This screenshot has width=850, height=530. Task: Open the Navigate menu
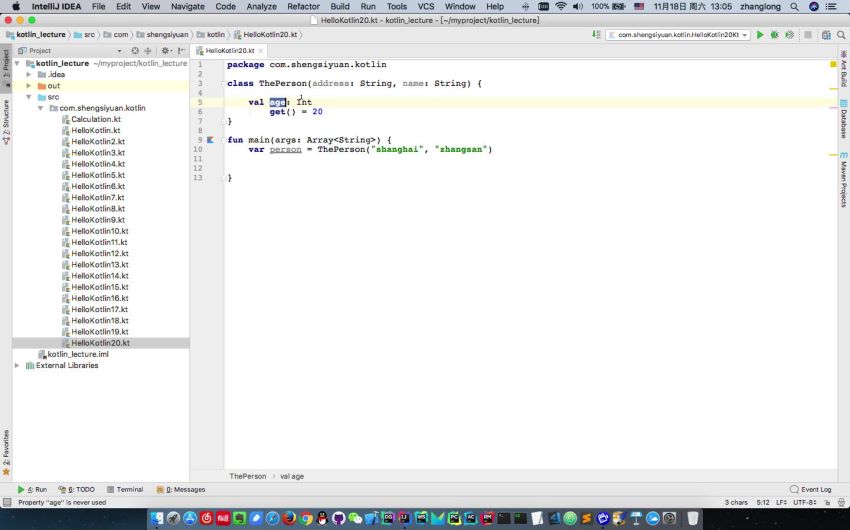(x=188, y=7)
